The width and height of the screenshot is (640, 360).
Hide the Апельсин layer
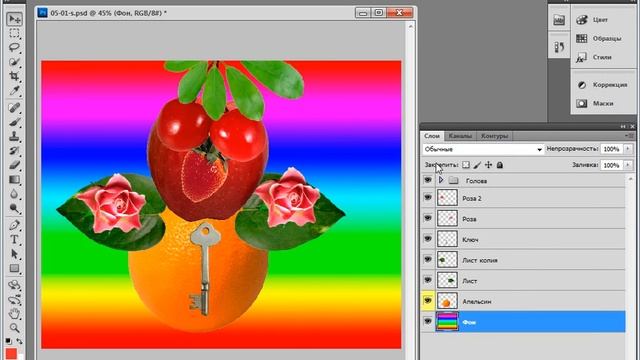[428, 301]
